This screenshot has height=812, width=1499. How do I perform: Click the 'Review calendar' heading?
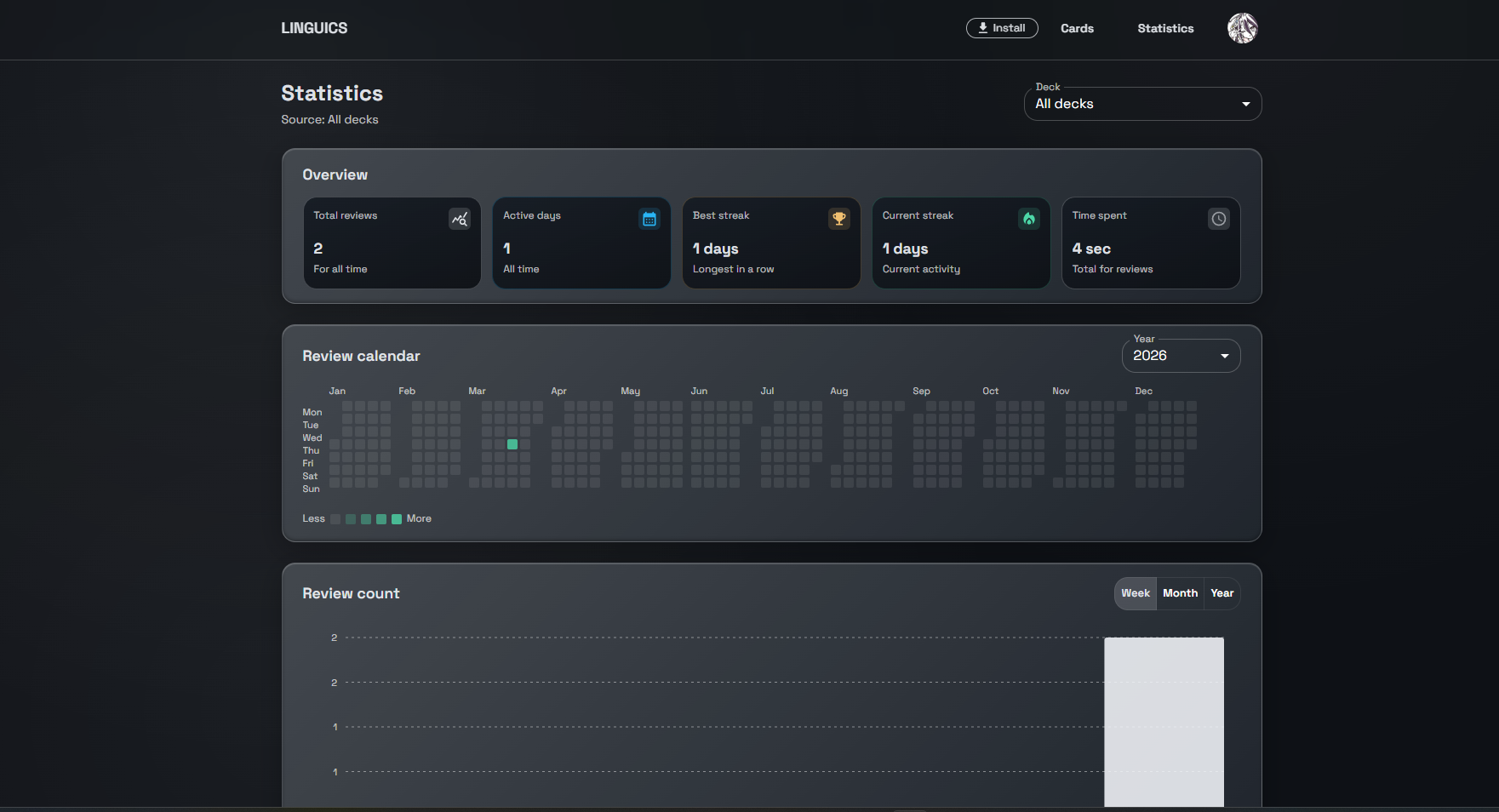coord(361,356)
